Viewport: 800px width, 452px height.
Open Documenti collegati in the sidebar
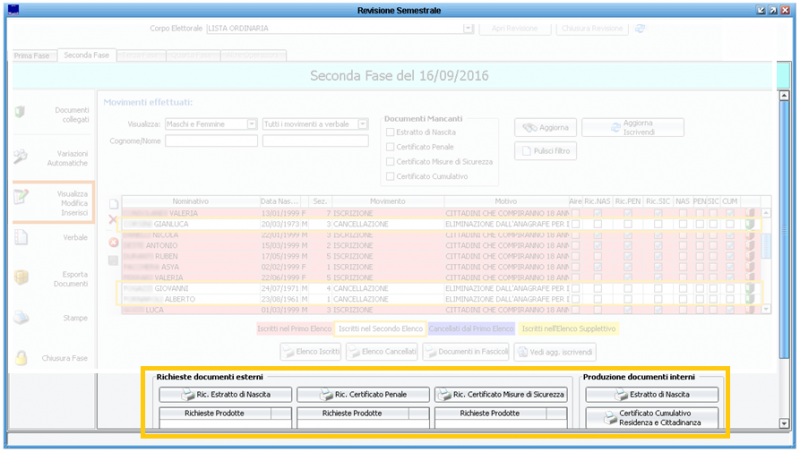pos(50,114)
